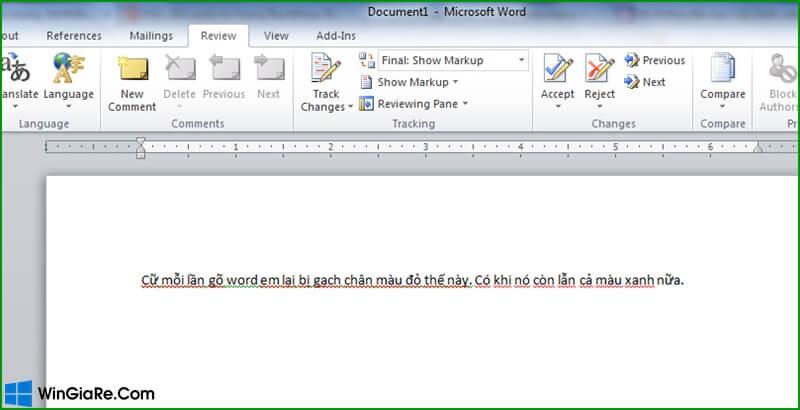800x410 pixels.
Task: Select the Review tab
Action: click(218, 36)
